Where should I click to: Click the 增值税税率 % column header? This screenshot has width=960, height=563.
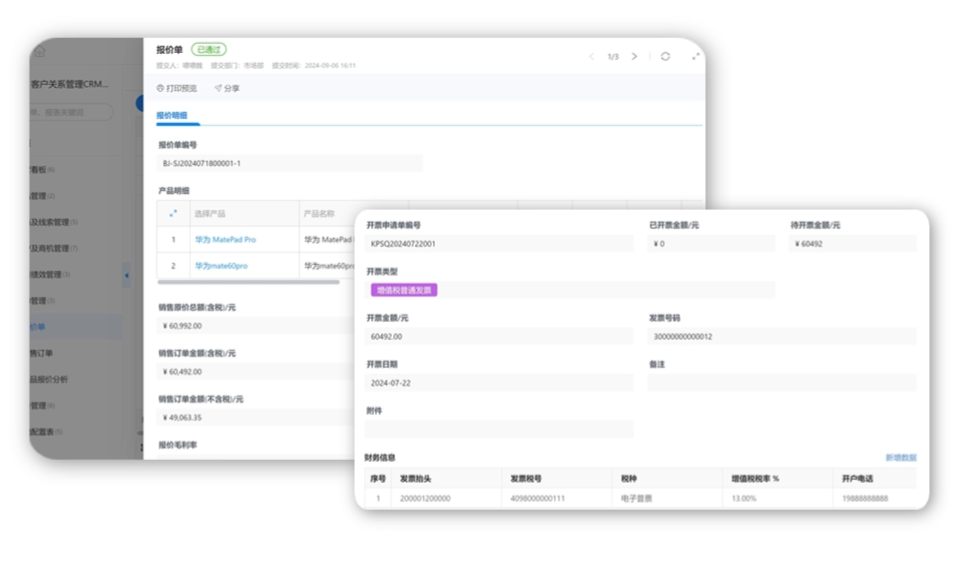pos(755,479)
